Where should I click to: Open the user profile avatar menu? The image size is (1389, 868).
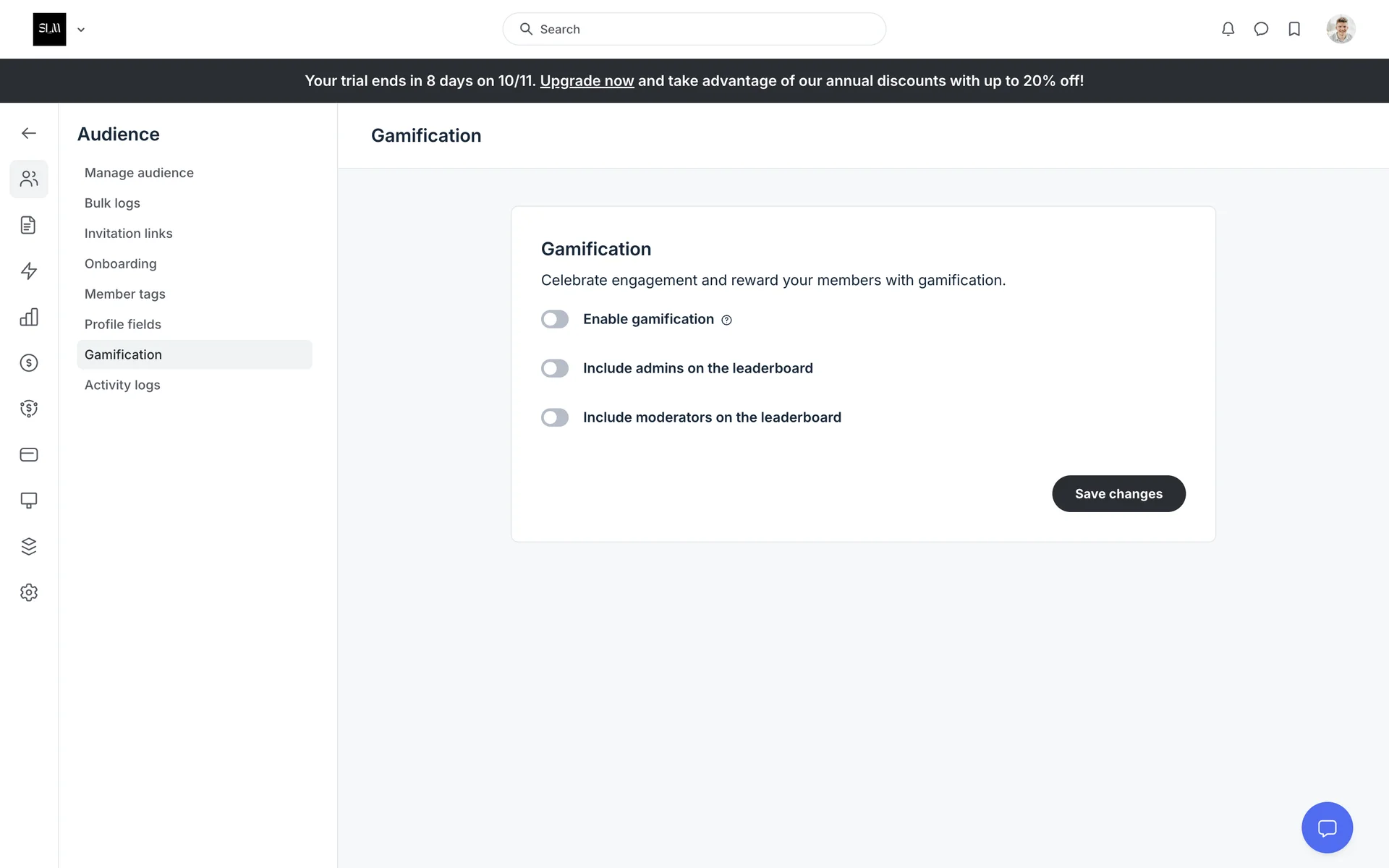(x=1341, y=29)
